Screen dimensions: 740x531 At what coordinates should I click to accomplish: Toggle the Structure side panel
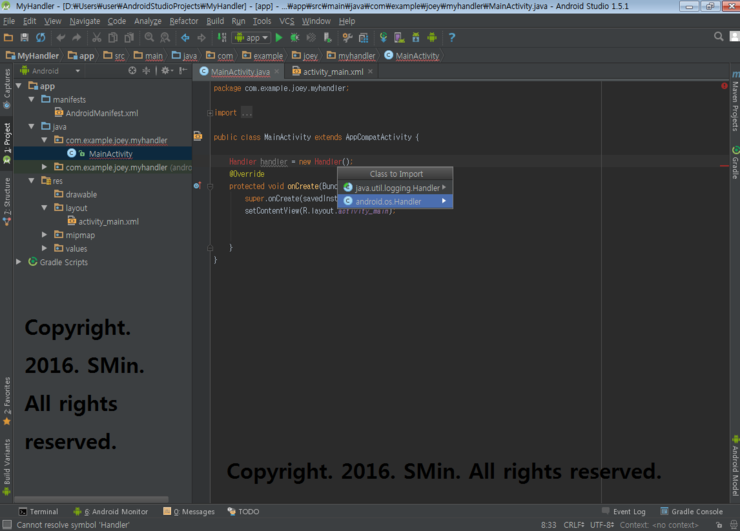(7, 202)
